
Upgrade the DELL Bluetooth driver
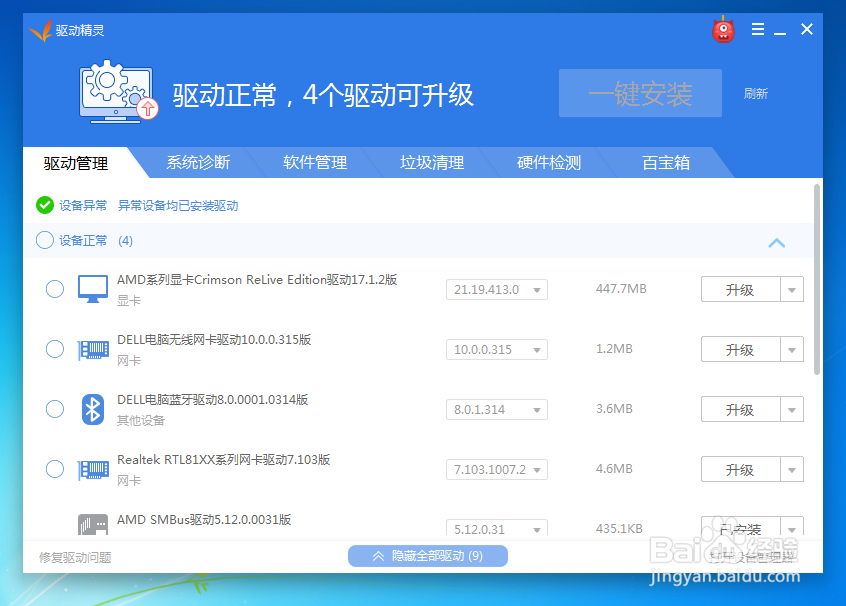tap(740, 410)
